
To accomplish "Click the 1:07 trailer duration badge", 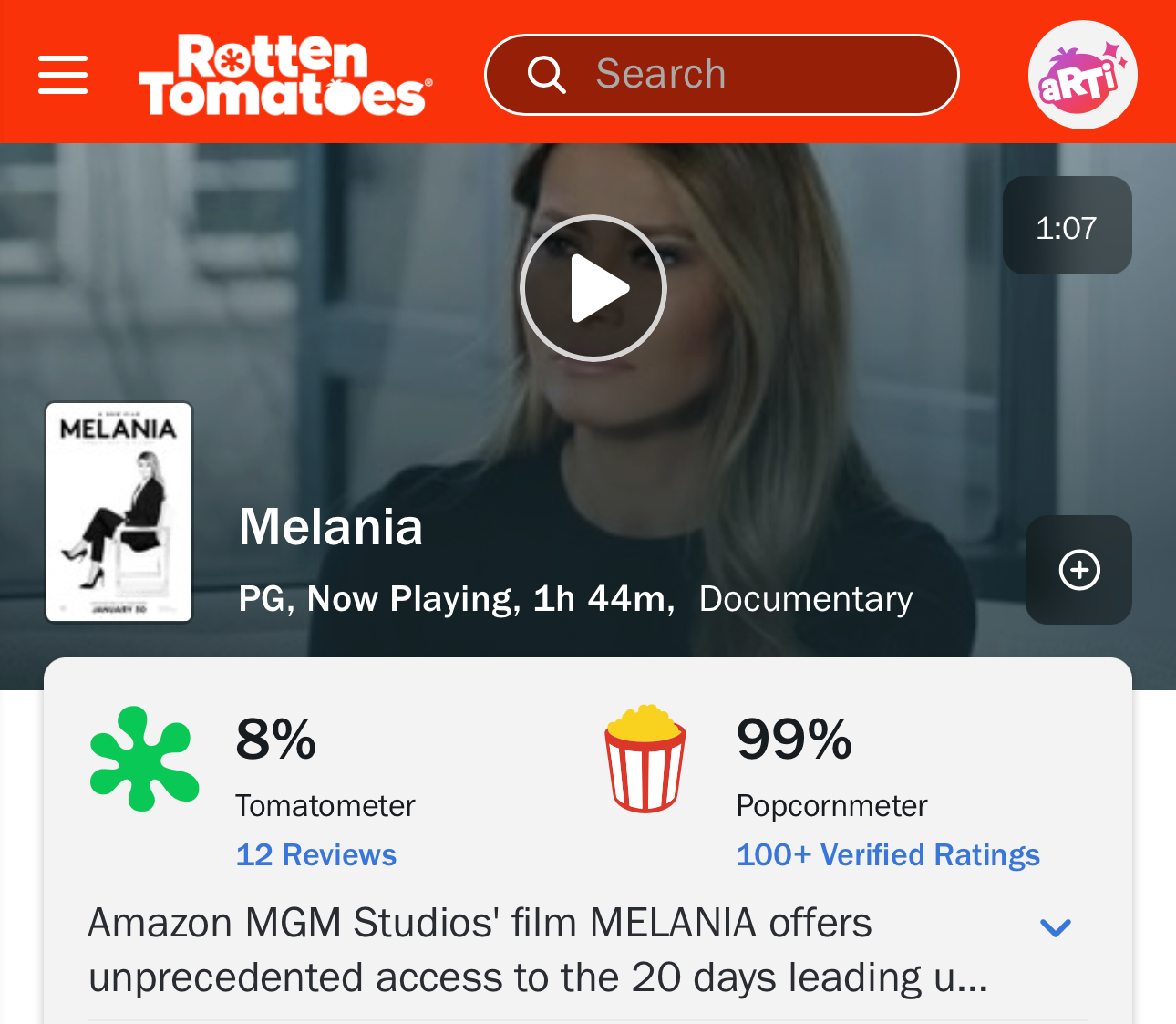I will pos(1067,225).
